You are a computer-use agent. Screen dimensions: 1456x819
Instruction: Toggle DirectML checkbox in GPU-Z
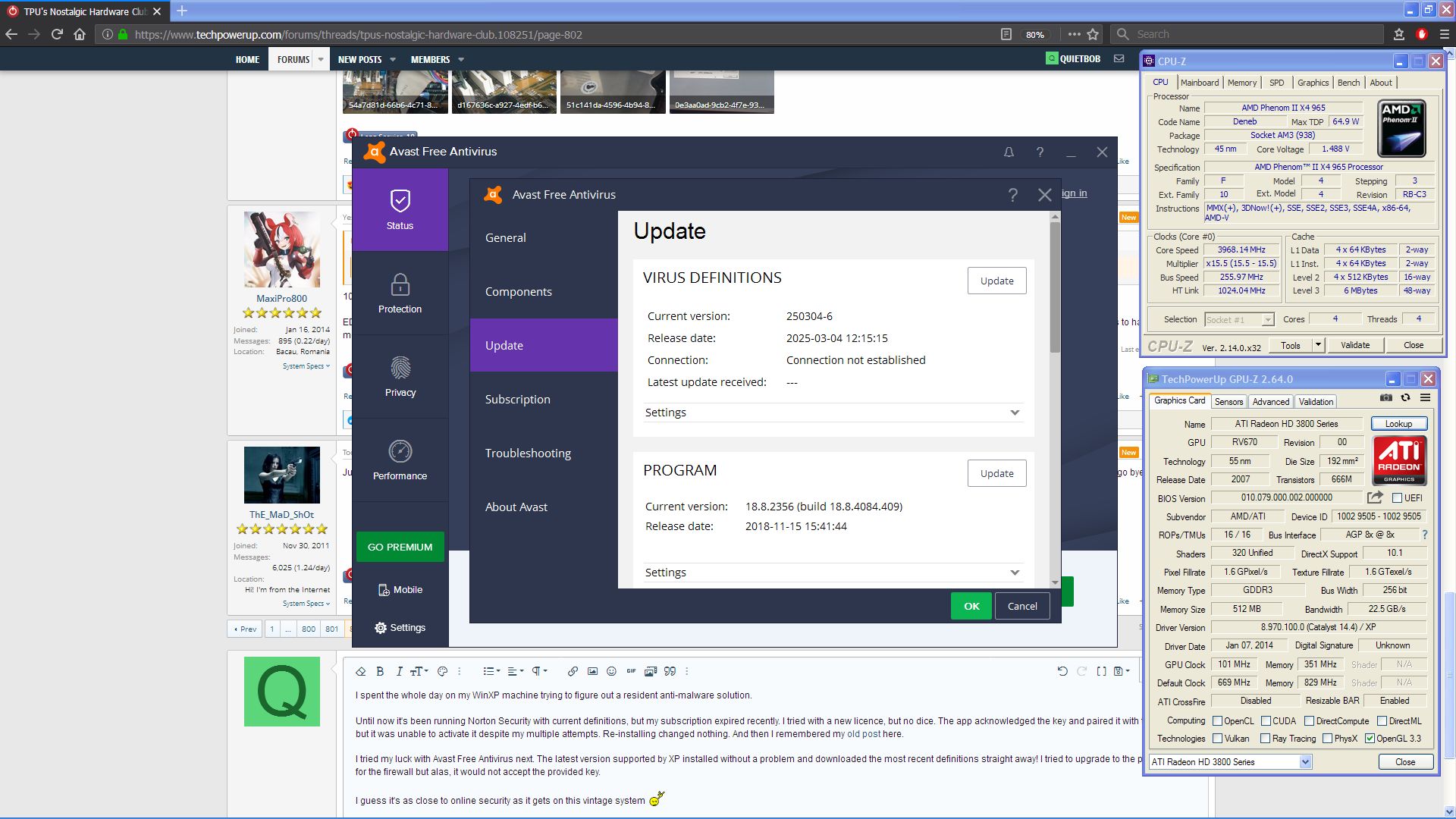[1382, 721]
